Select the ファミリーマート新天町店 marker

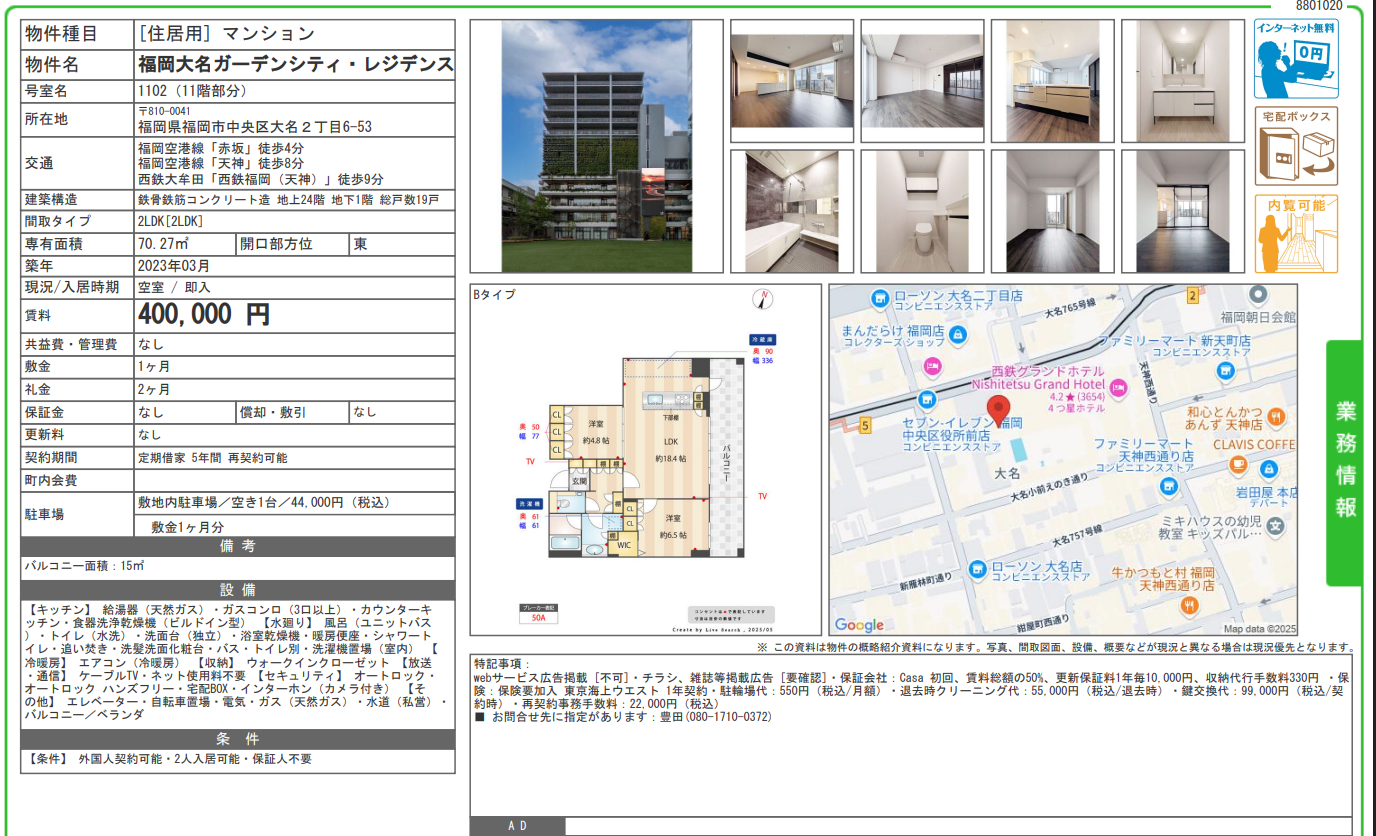tap(1222, 370)
